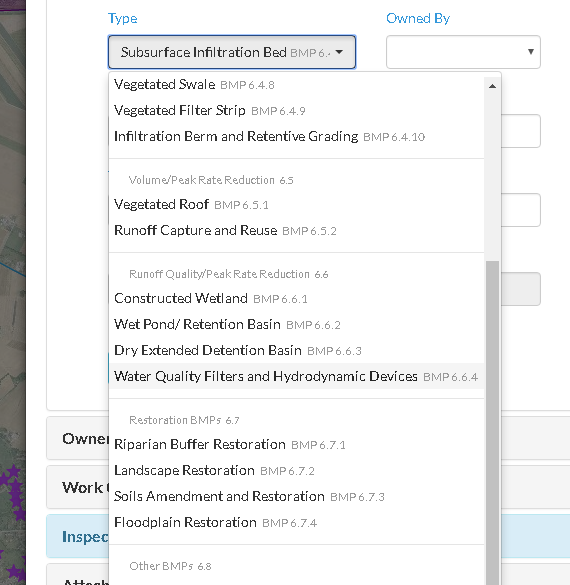The image size is (570, 585).
Task: Select Constructed Wetland option
Action: (x=297, y=298)
